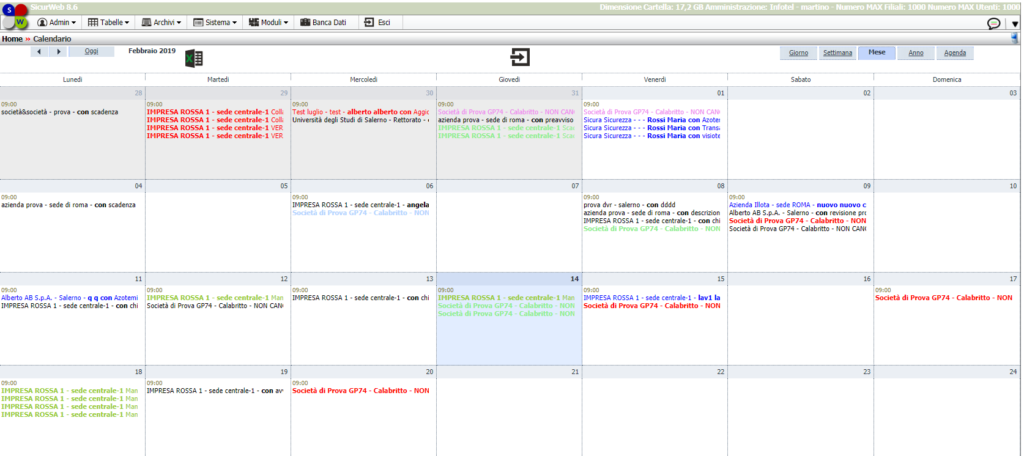Open 'IMPRESA ROSSA 1 - sede centrale-1 - angela' event
The width and height of the screenshot is (1024, 456).
pos(360,204)
